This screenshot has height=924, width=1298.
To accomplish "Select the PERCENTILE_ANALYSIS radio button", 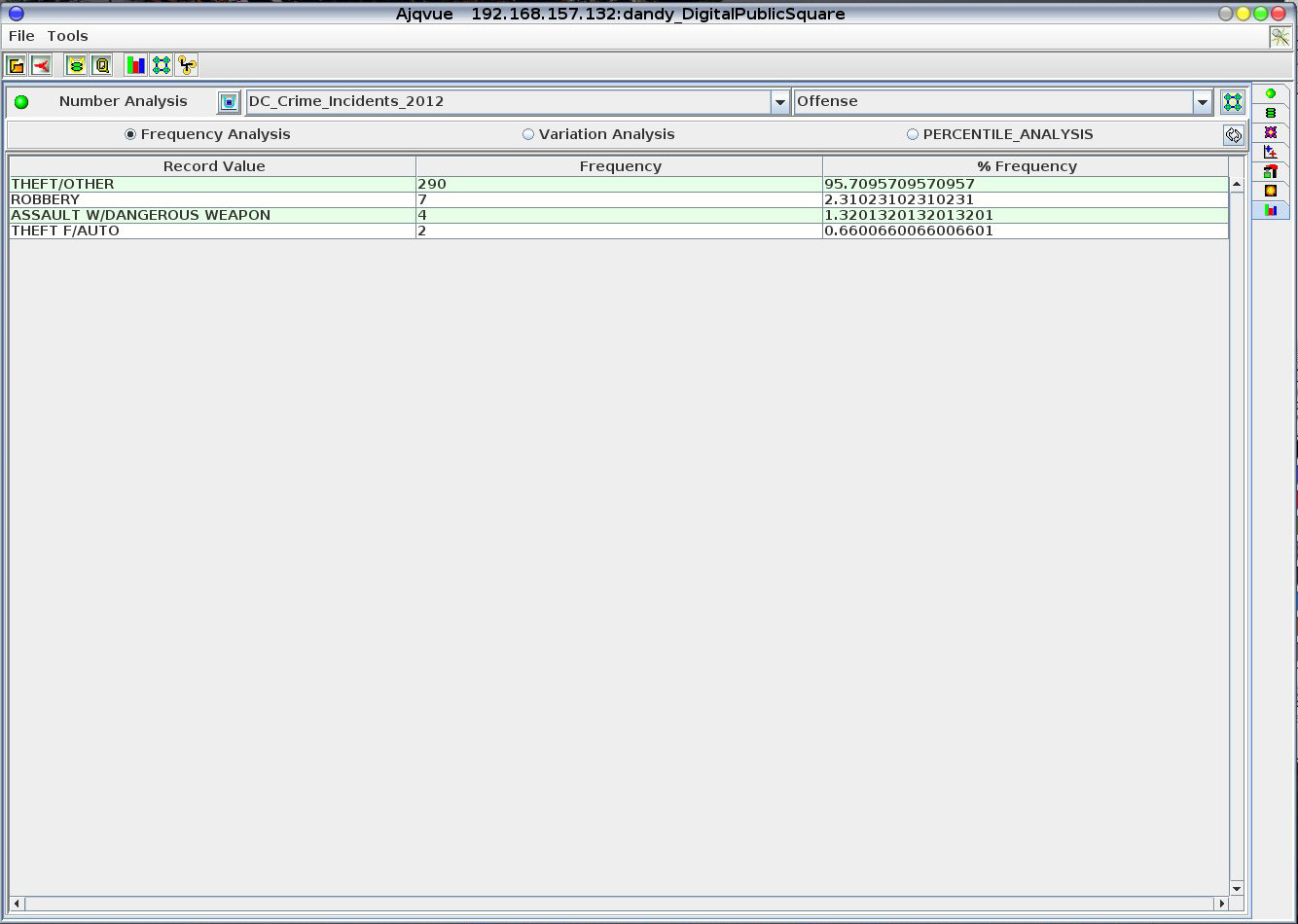I will tap(913, 134).
